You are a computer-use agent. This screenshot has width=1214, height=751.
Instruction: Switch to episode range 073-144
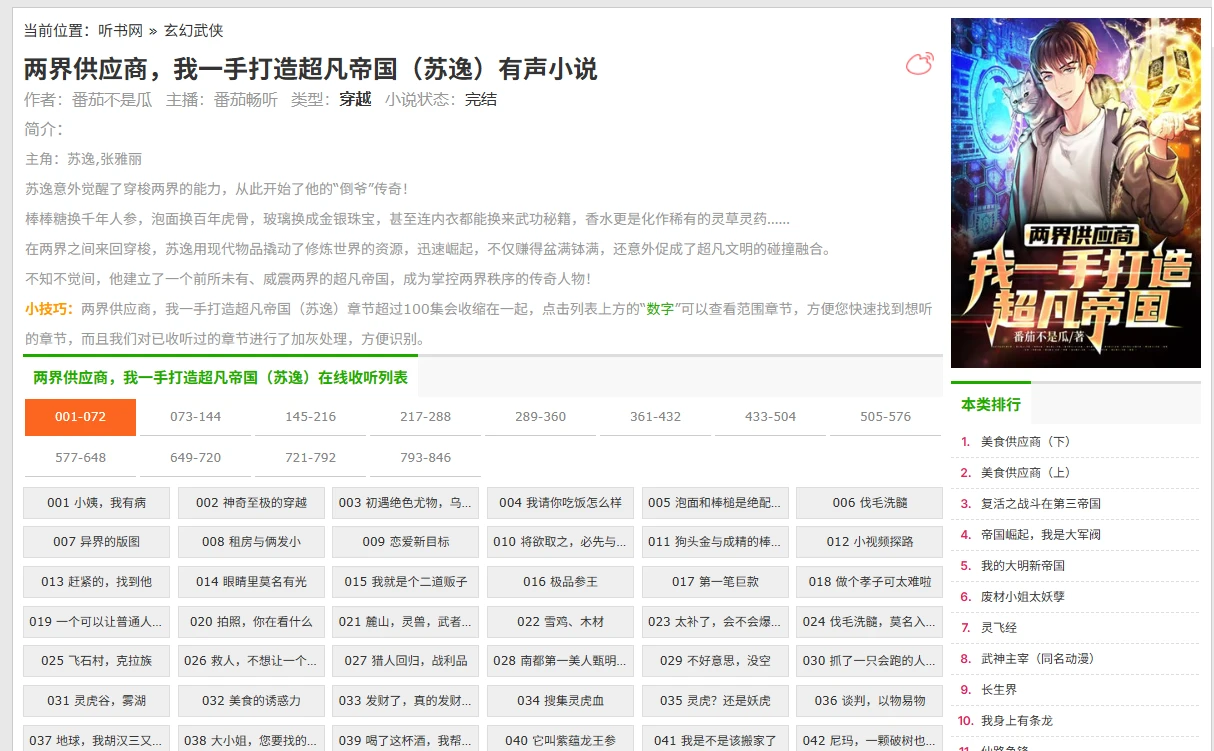point(196,417)
